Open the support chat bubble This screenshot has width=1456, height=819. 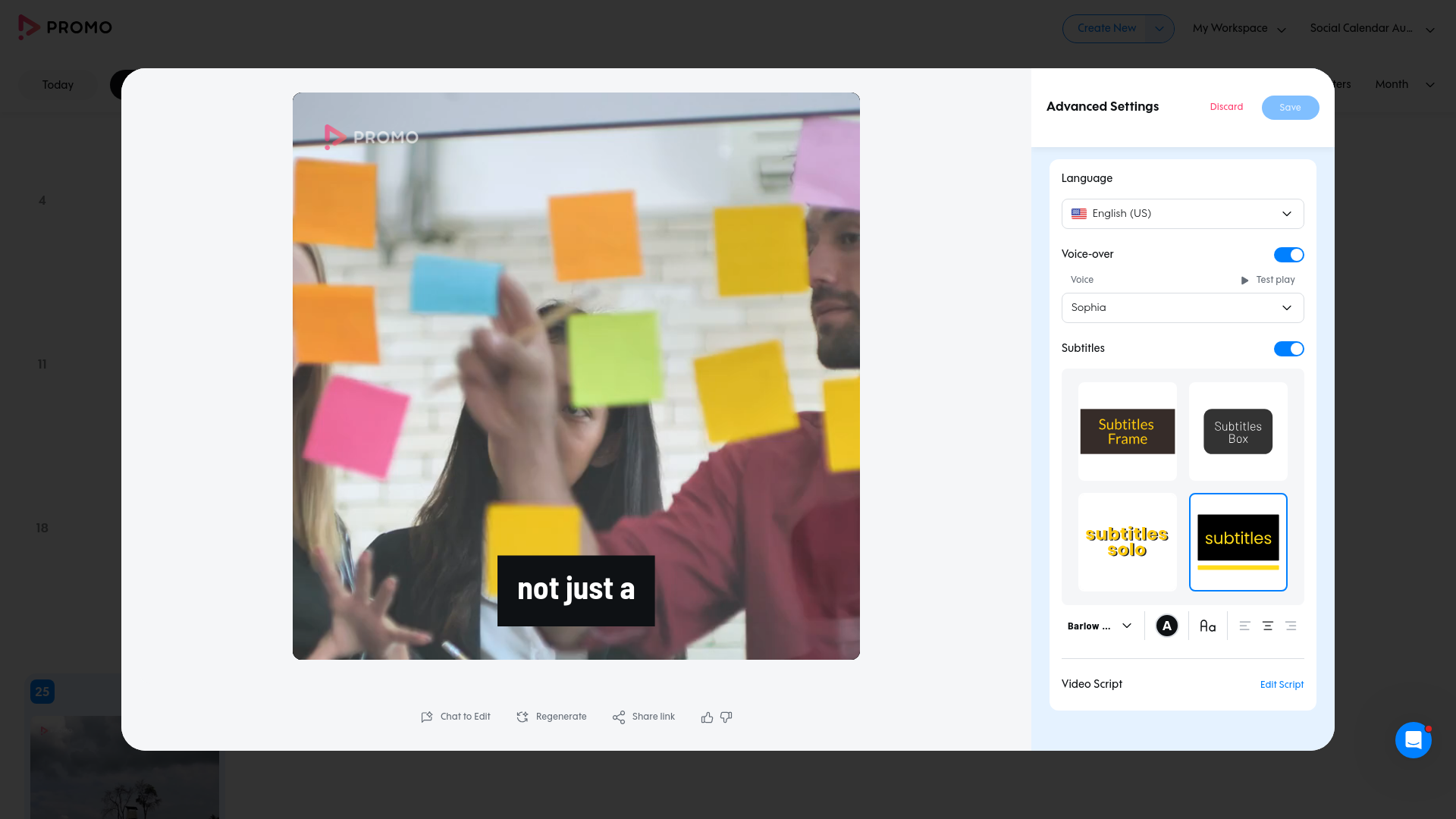point(1413,739)
